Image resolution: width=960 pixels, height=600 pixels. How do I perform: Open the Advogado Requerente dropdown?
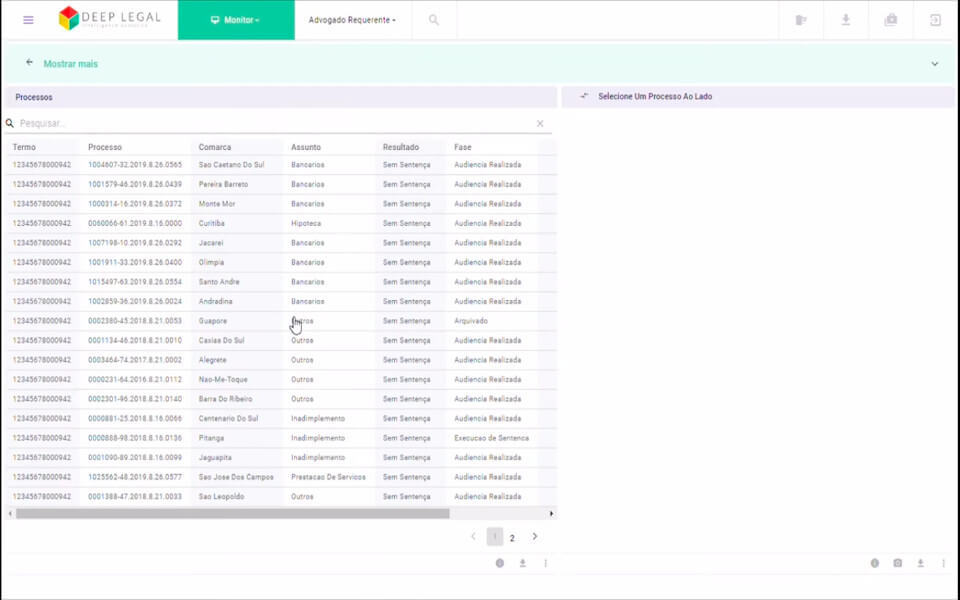click(352, 20)
